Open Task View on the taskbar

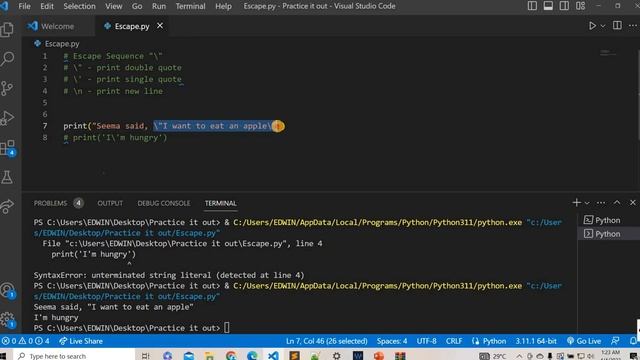pos(145,356)
